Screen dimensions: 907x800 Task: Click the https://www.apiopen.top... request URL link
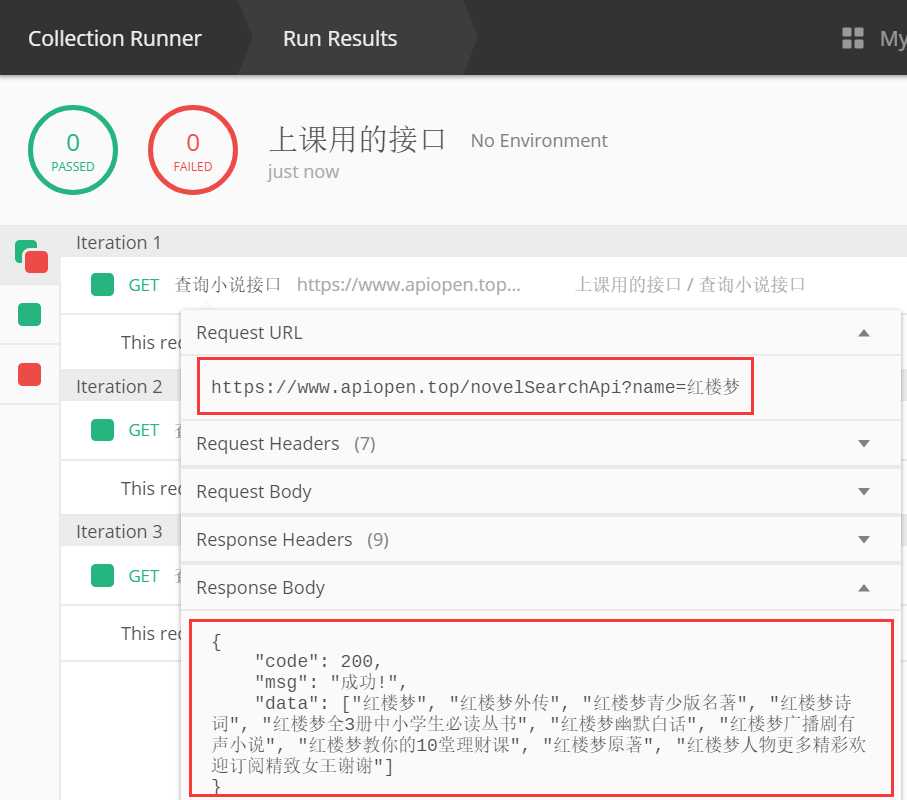click(408, 285)
